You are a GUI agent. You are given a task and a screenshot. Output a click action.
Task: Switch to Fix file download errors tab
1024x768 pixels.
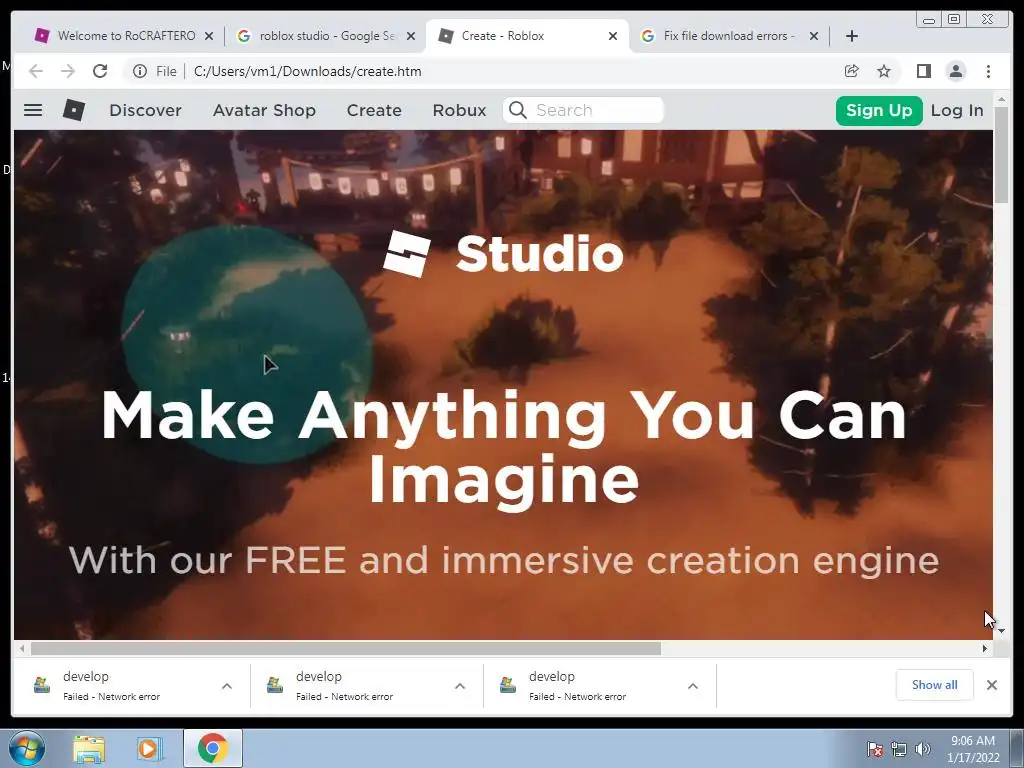[729, 36]
